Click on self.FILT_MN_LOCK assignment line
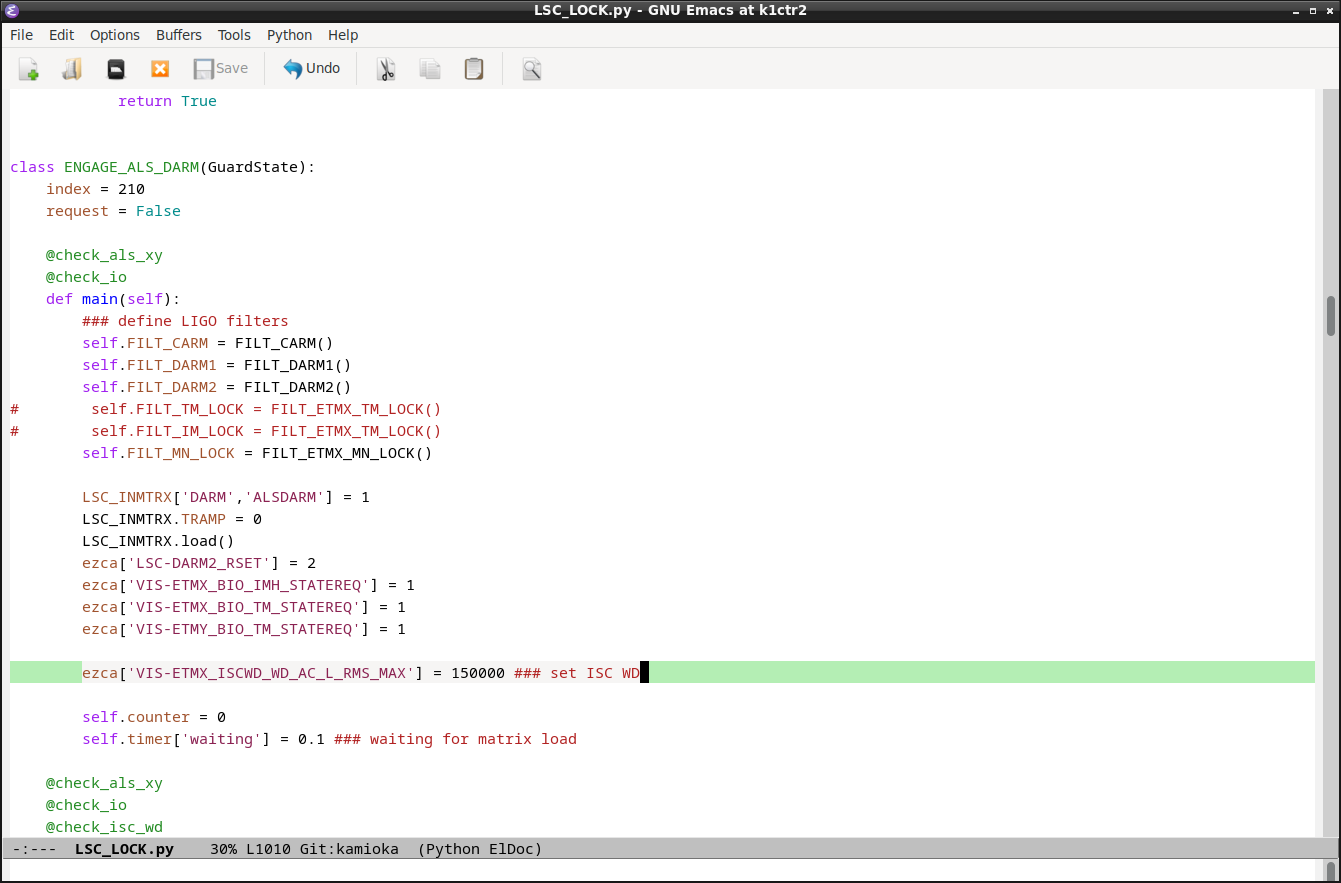 [x=257, y=453]
